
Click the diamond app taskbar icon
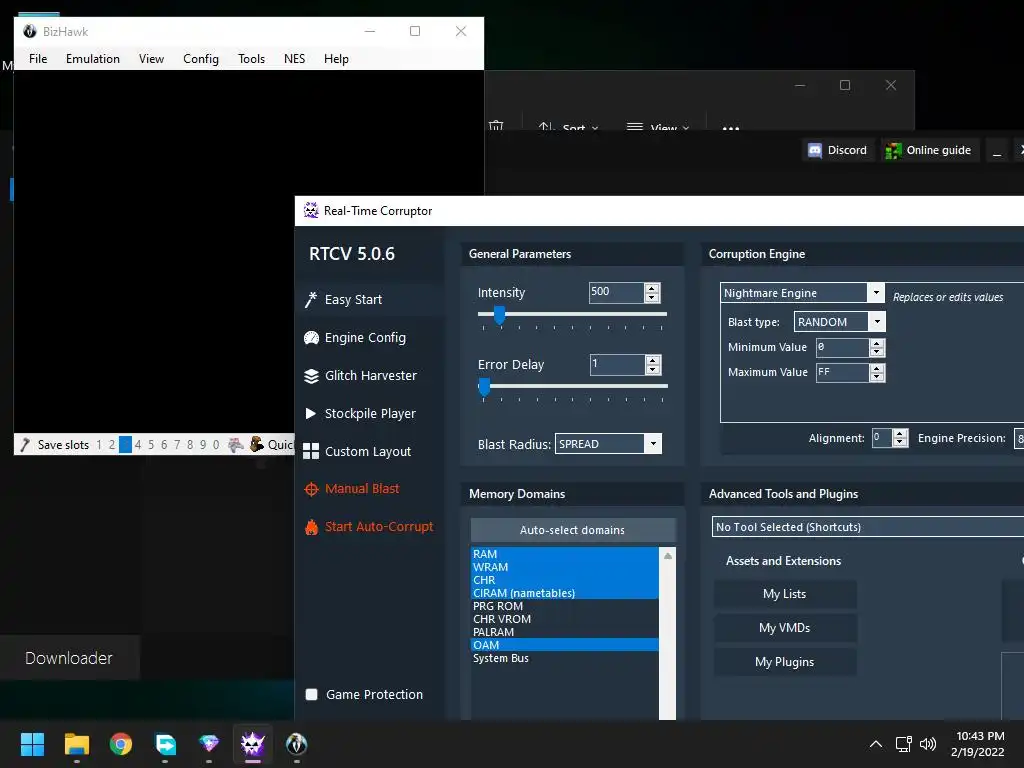click(209, 744)
